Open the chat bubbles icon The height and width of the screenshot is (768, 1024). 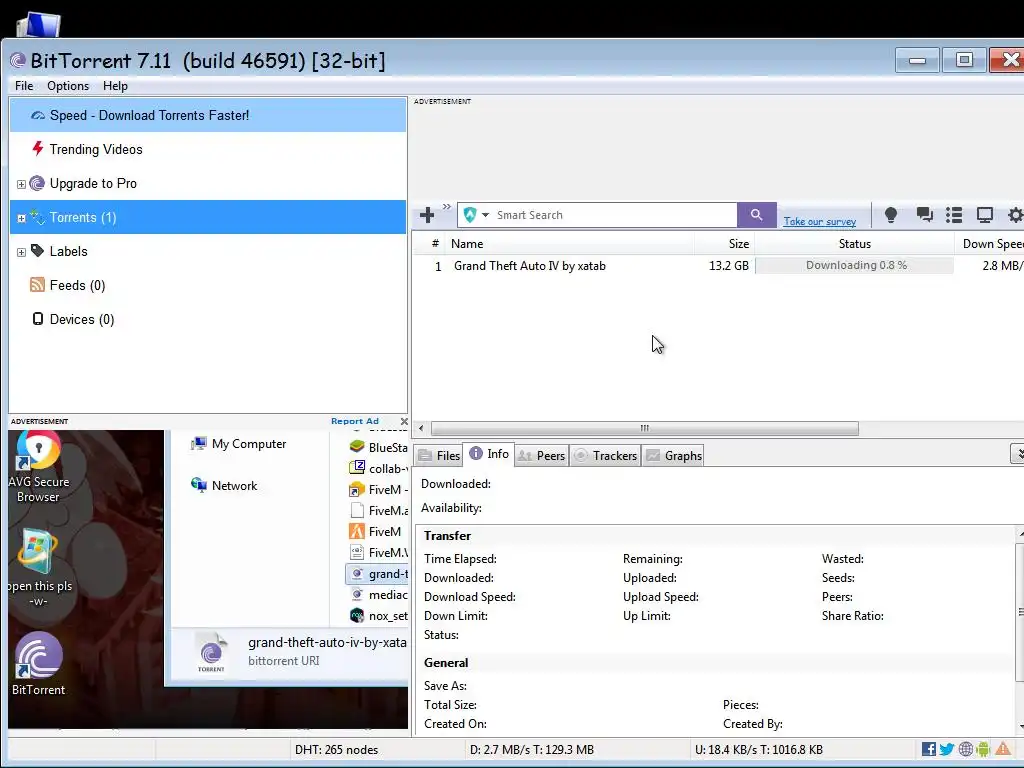pyautogui.click(x=924, y=215)
